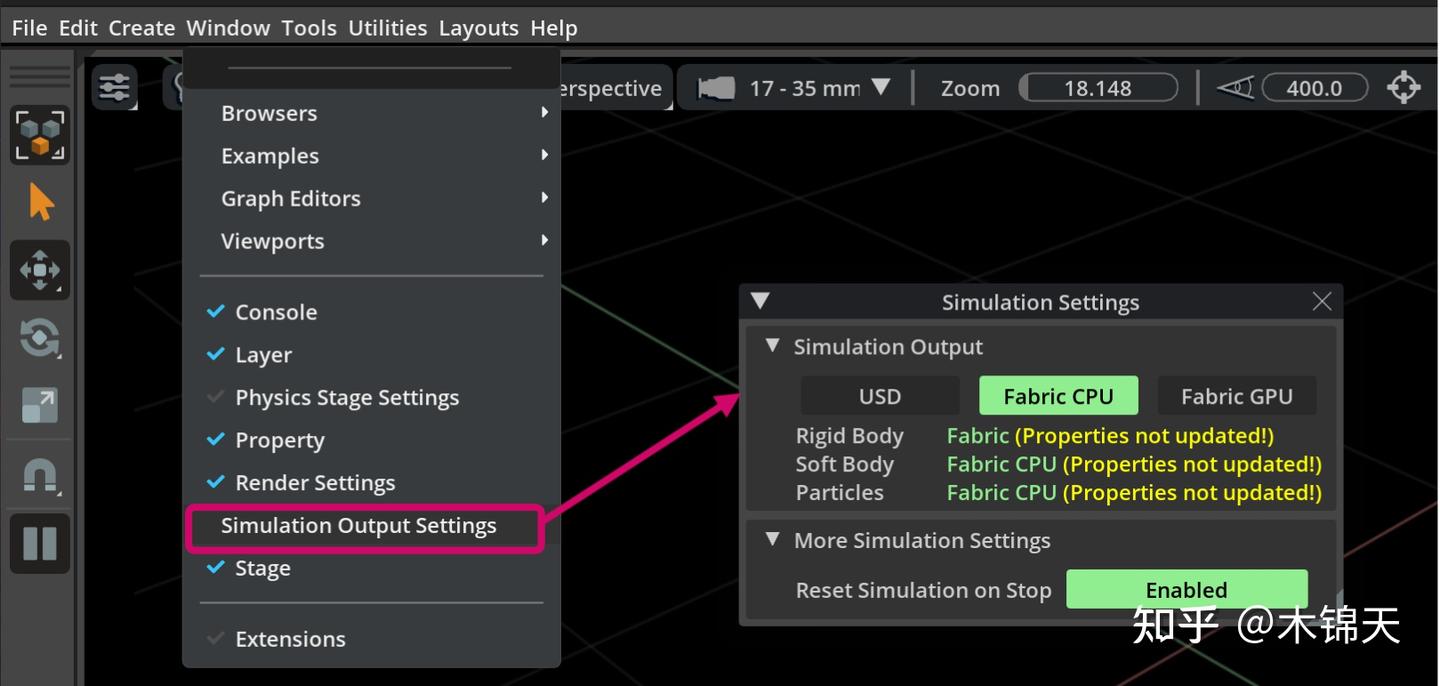Click the crosshair icon in viewport toolbar
The image size is (1440, 686).
click(x=1403, y=88)
